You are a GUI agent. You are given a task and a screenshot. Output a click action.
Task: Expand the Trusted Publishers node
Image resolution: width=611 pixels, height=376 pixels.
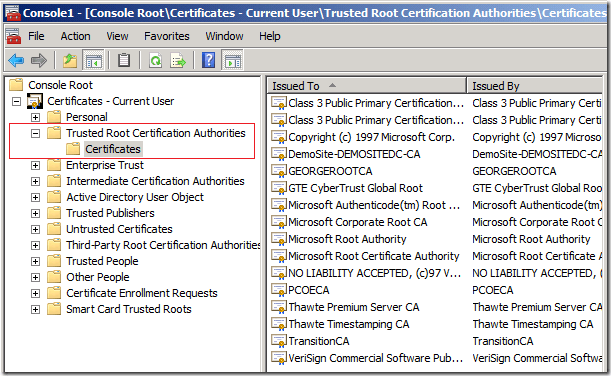tap(35, 214)
